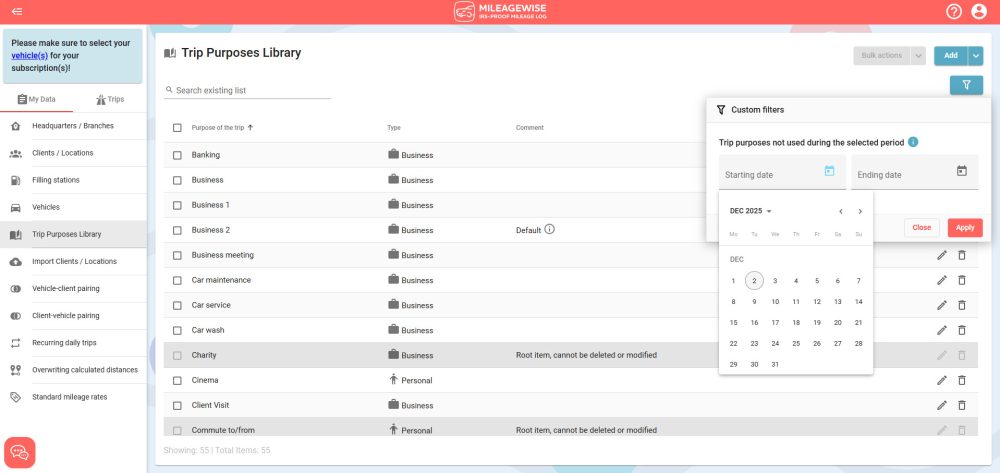1000x473 pixels.
Task: Switch to the My Data tab
Action: (37, 99)
